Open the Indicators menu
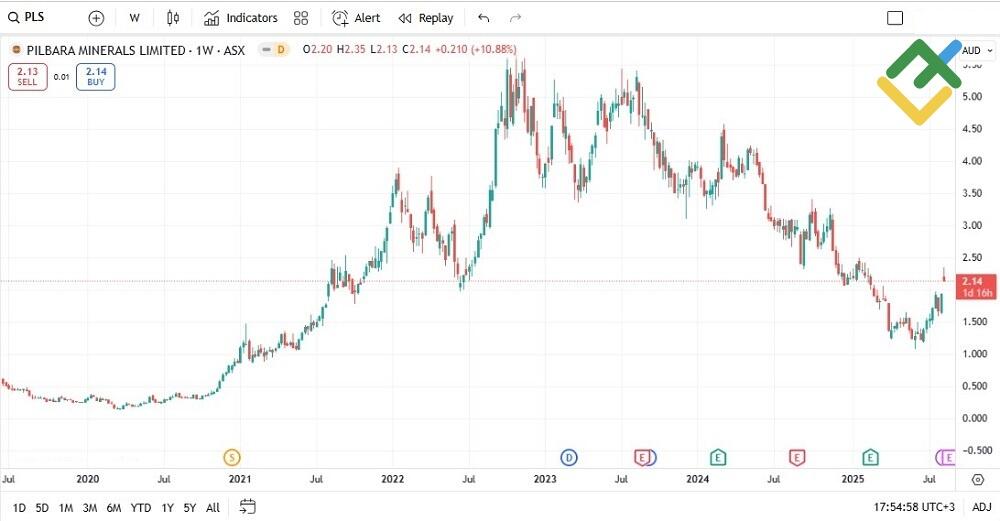Viewport: 1000px width, 521px height. tap(240, 18)
